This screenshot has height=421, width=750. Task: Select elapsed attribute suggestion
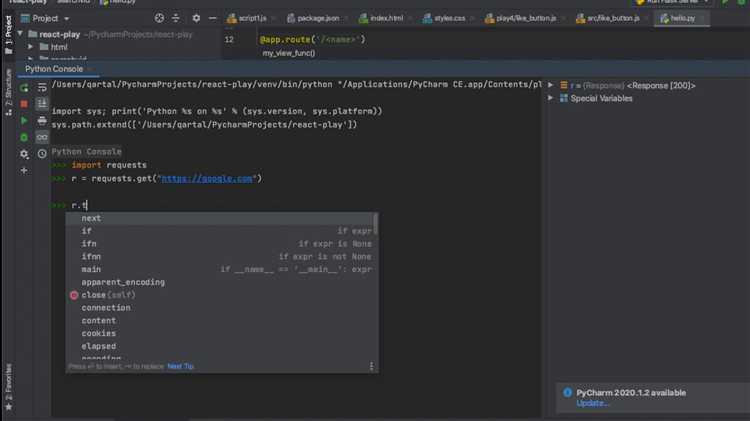[221, 346]
